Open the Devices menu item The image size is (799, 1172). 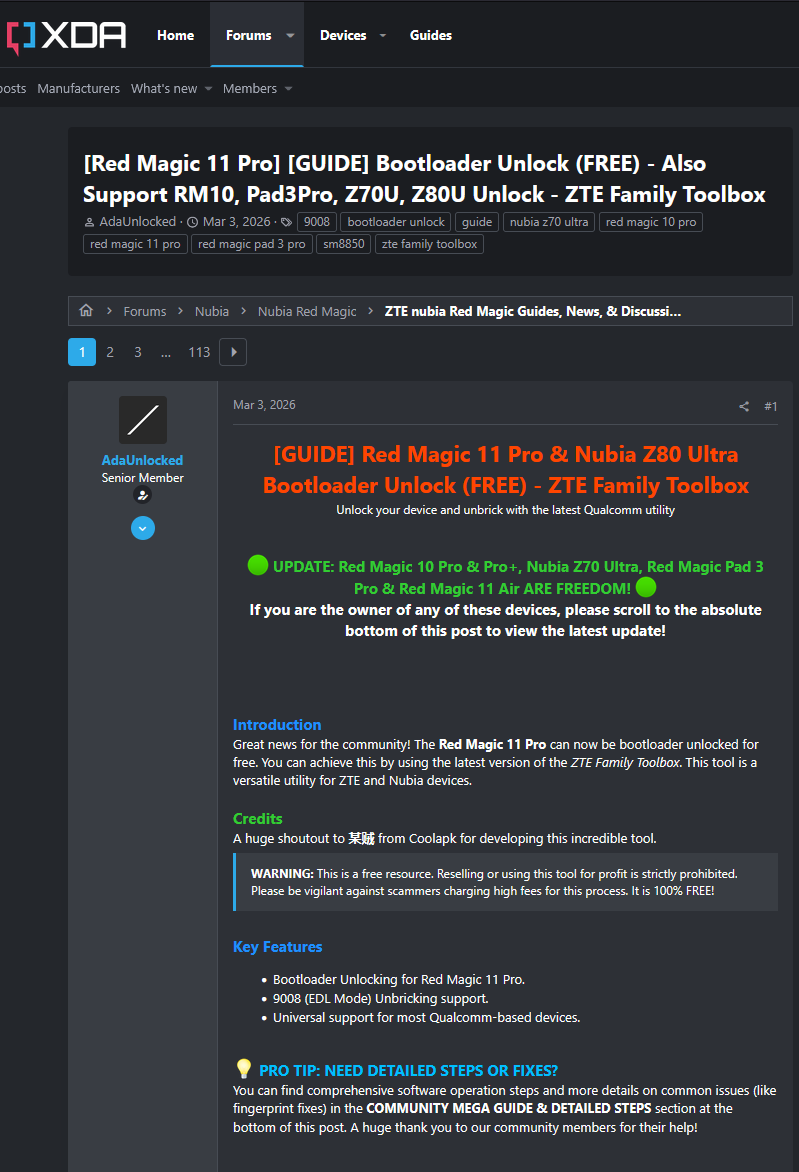tap(343, 35)
